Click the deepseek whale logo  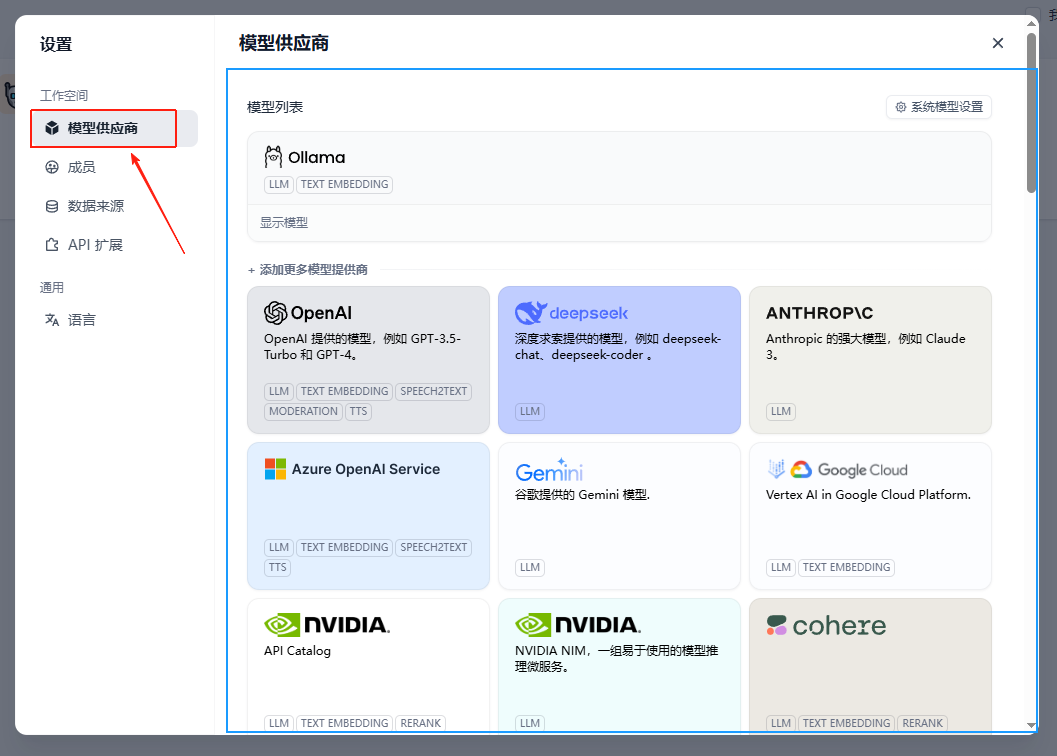(530, 313)
